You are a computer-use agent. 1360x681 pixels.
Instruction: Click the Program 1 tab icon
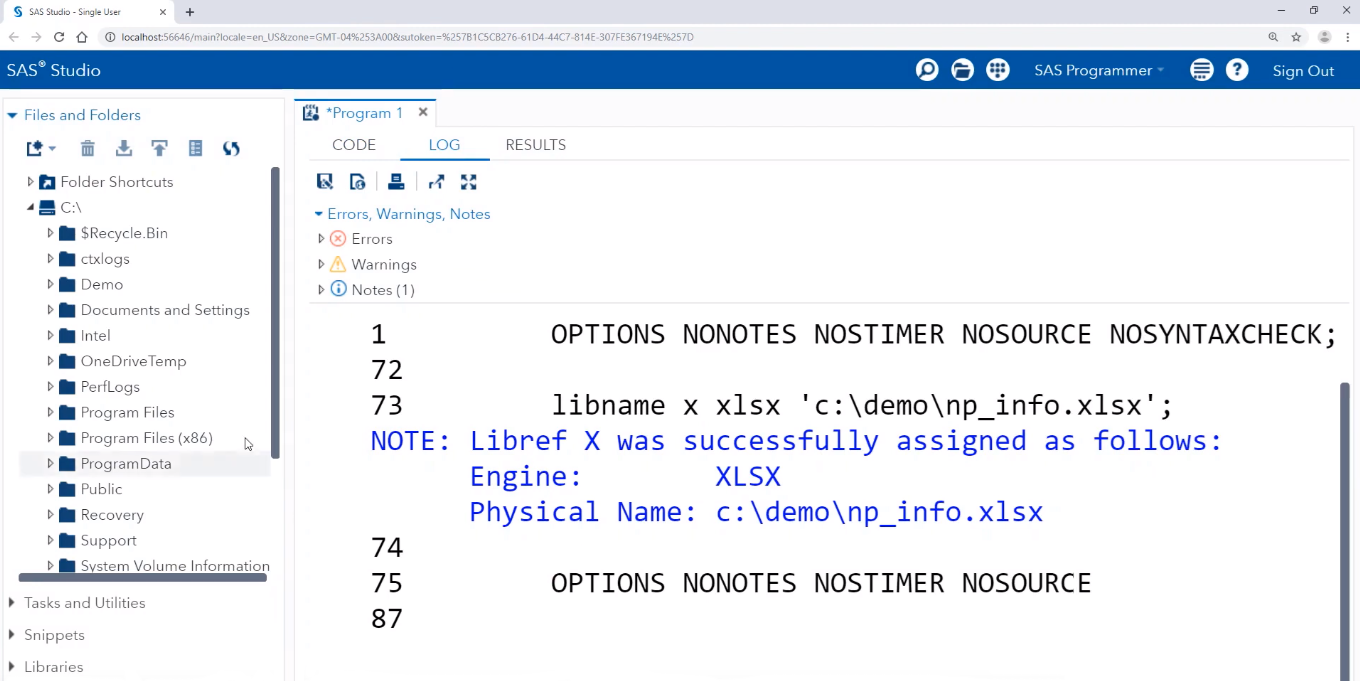click(311, 113)
